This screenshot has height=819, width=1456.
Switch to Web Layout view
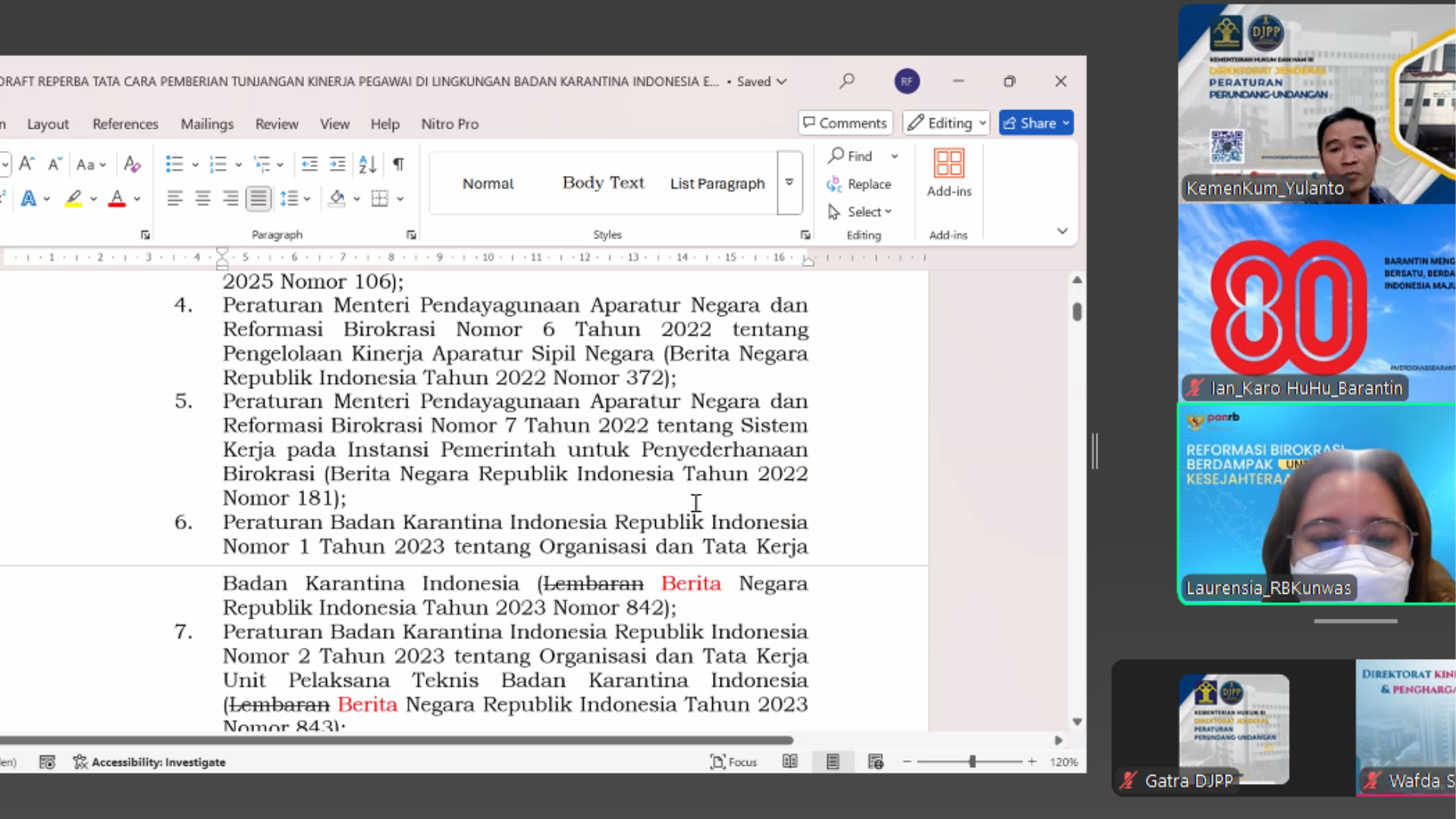(876, 761)
